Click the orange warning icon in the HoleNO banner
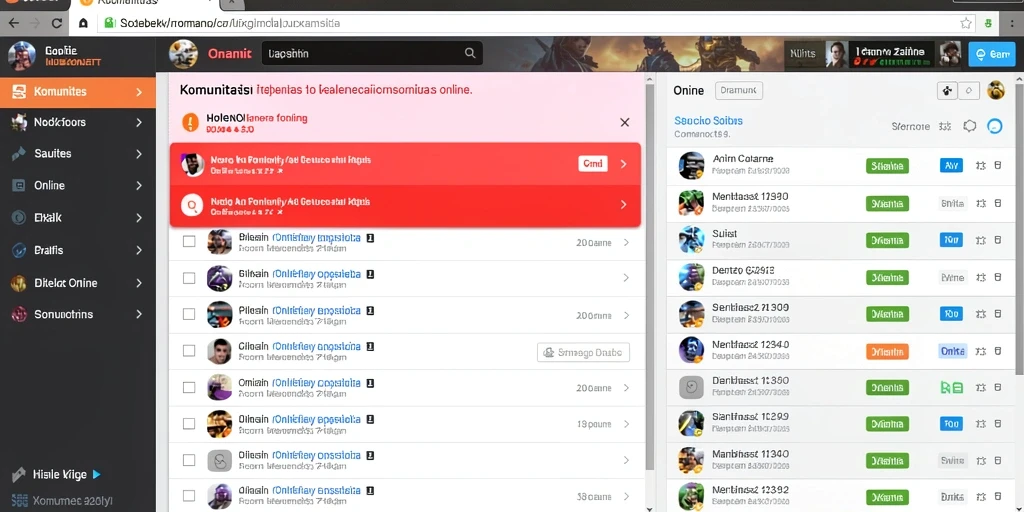 point(190,122)
